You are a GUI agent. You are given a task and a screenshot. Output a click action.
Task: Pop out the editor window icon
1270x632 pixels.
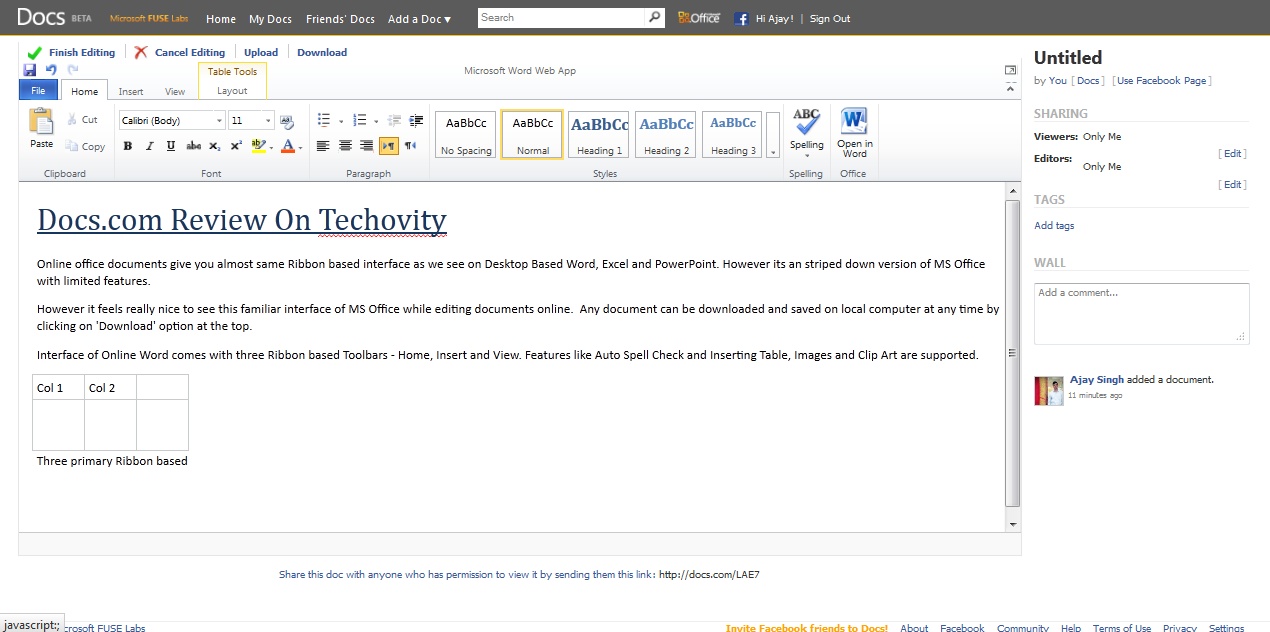click(x=1010, y=70)
